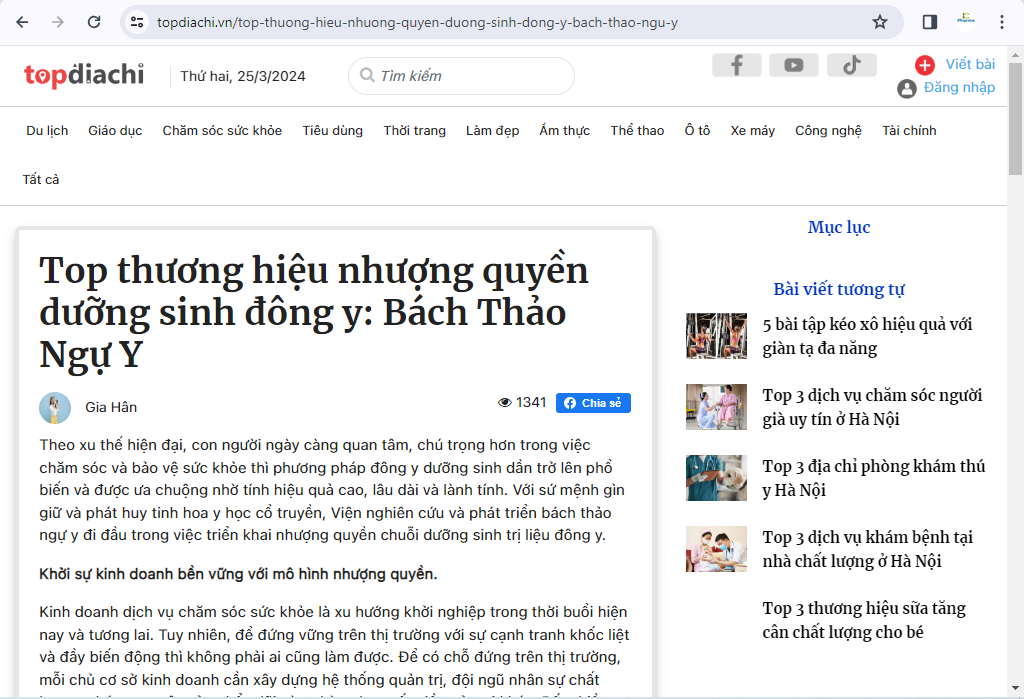1024x699 pixels.
Task: Switch to the Thể thao section
Action: coord(637,131)
